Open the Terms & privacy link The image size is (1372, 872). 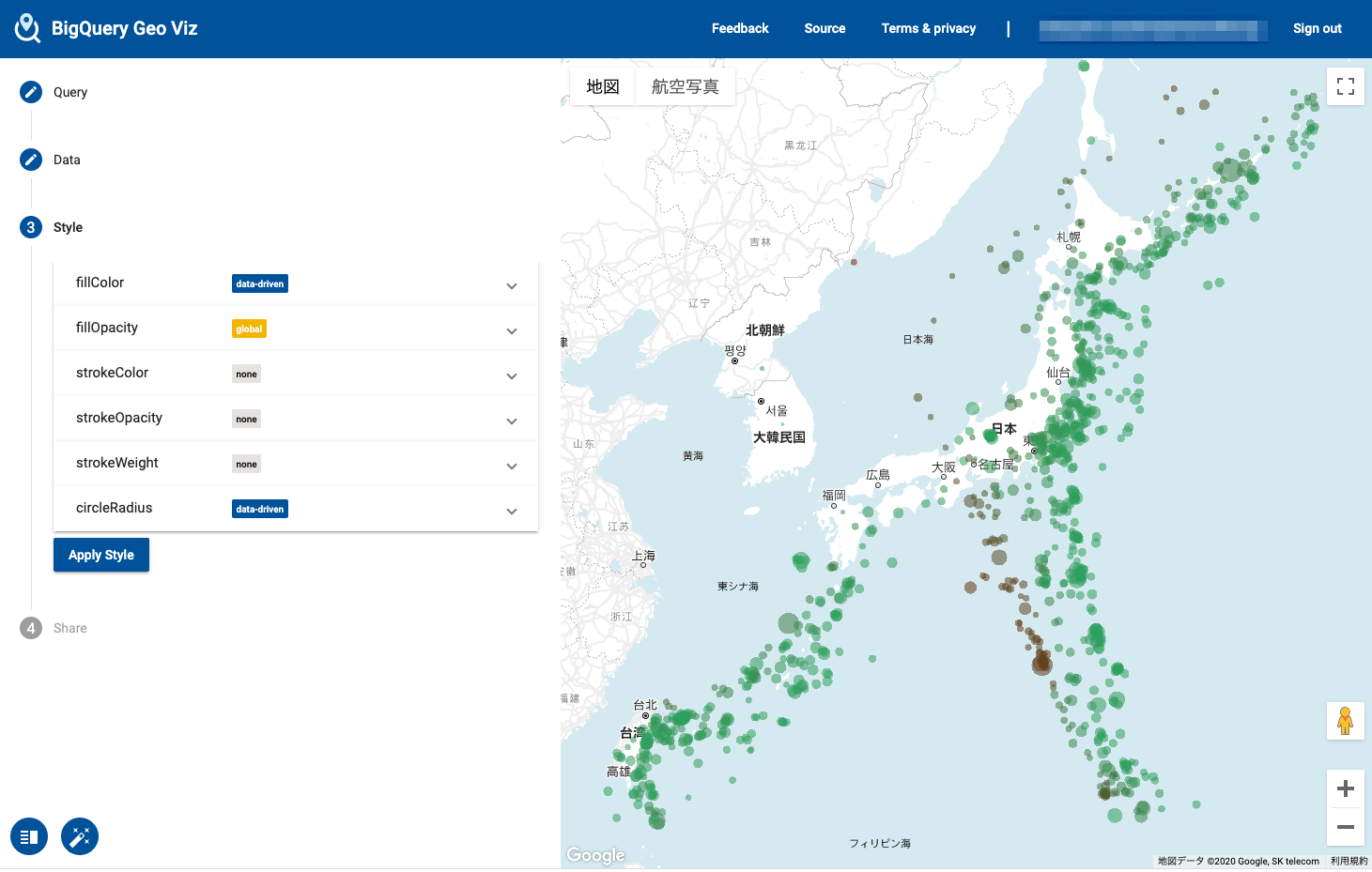click(x=928, y=28)
